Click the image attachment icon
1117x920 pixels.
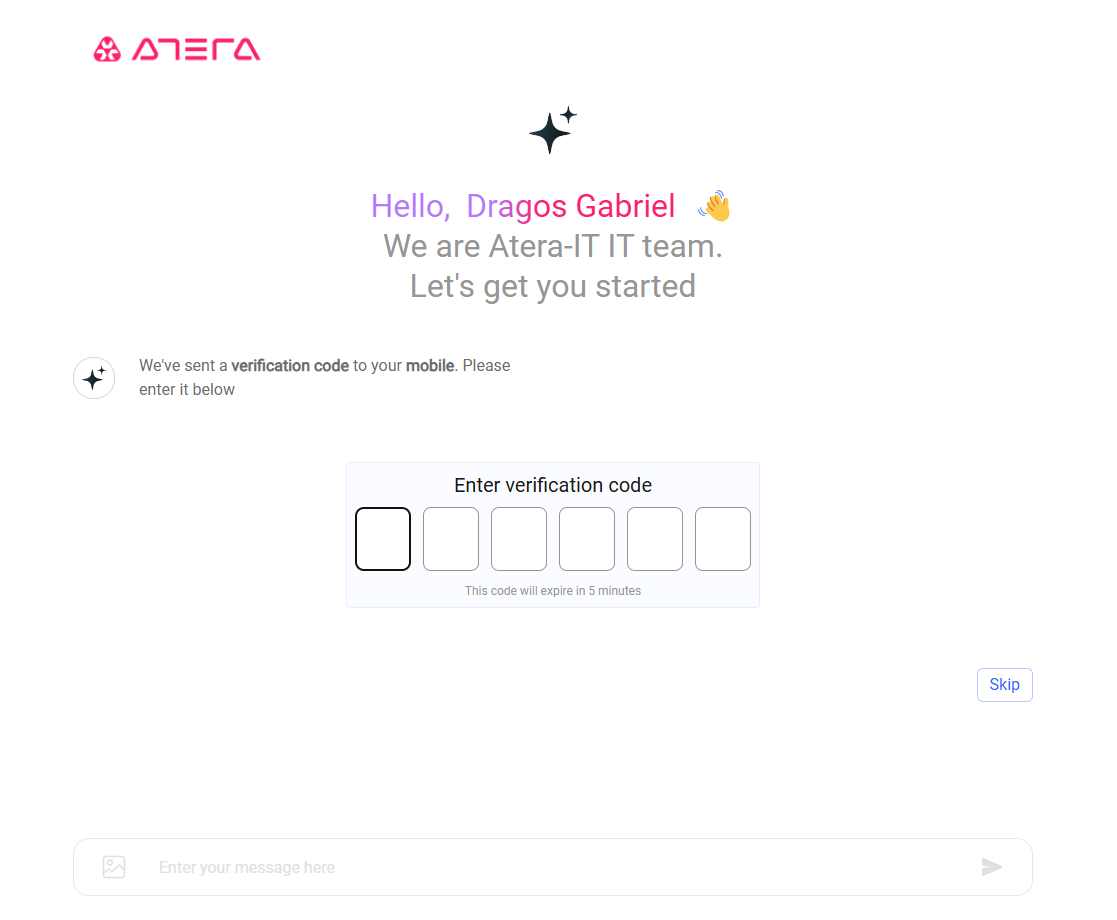[114, 867]
